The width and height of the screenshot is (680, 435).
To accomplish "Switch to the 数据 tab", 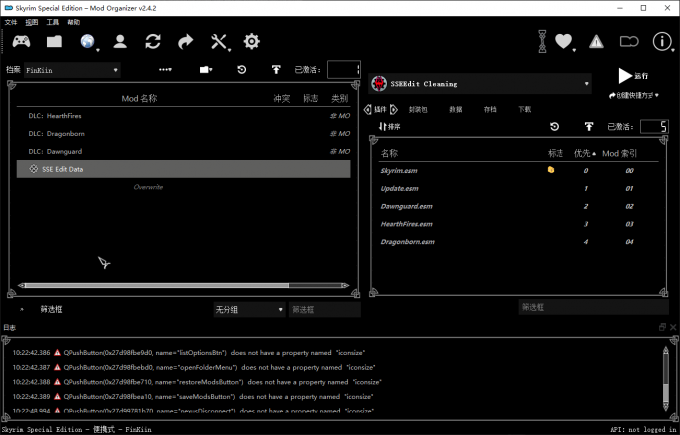I will coord(456,109).
